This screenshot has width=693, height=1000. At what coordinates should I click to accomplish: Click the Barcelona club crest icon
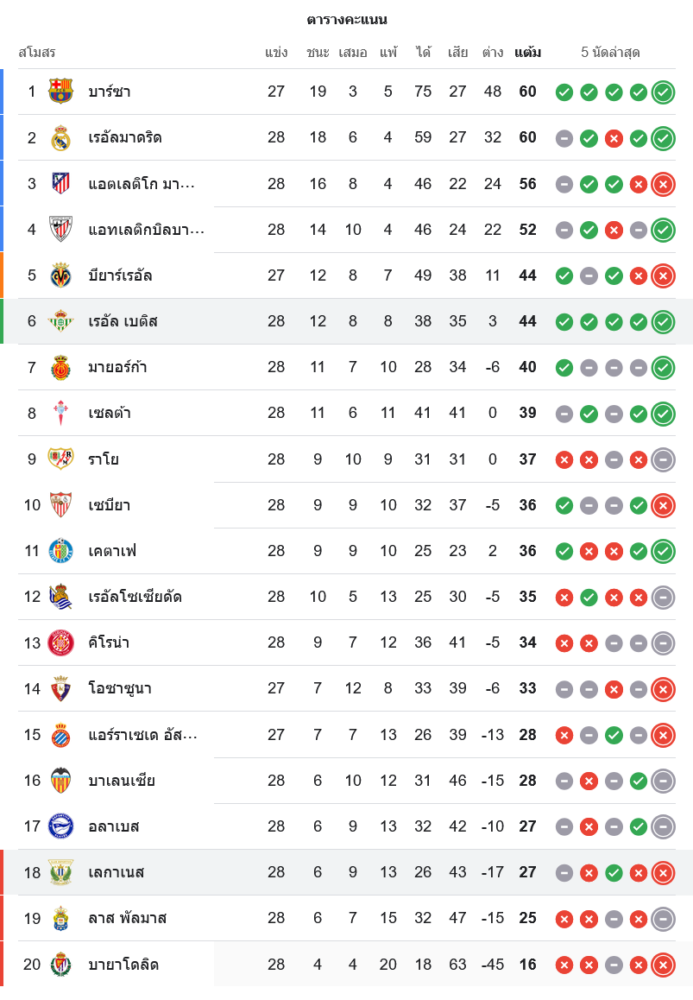click(61, 92)
